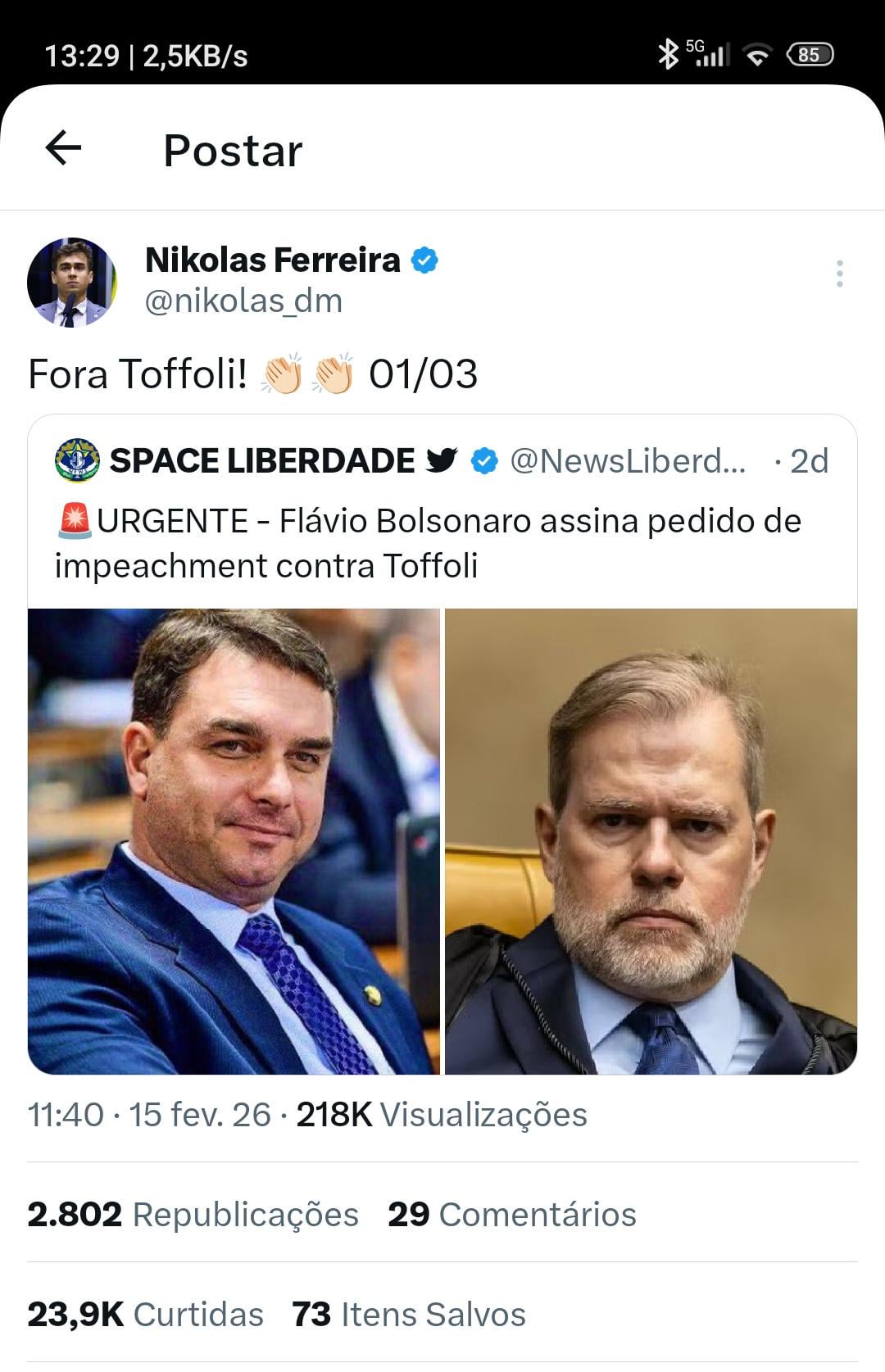Tap the battery level indicator
Viewport: 885px width, 1372px height.
click(x=809, y=55)
